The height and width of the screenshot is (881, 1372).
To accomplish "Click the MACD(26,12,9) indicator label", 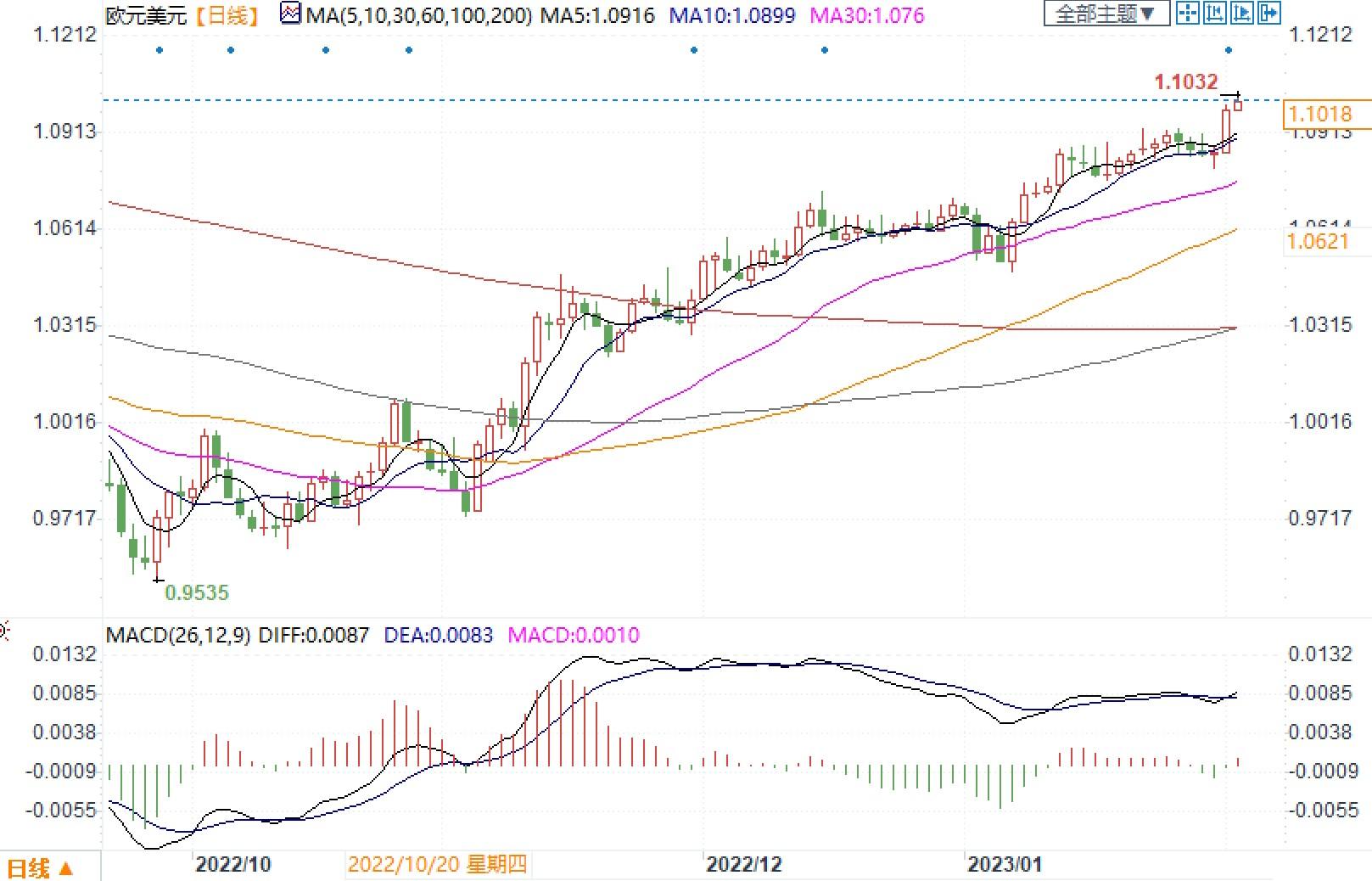I will click(177, 635).
